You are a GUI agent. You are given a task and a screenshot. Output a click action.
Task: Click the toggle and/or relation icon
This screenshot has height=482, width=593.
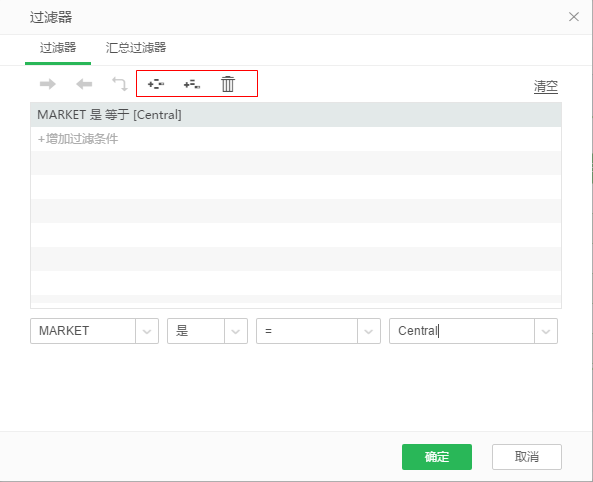click(120, 84)
